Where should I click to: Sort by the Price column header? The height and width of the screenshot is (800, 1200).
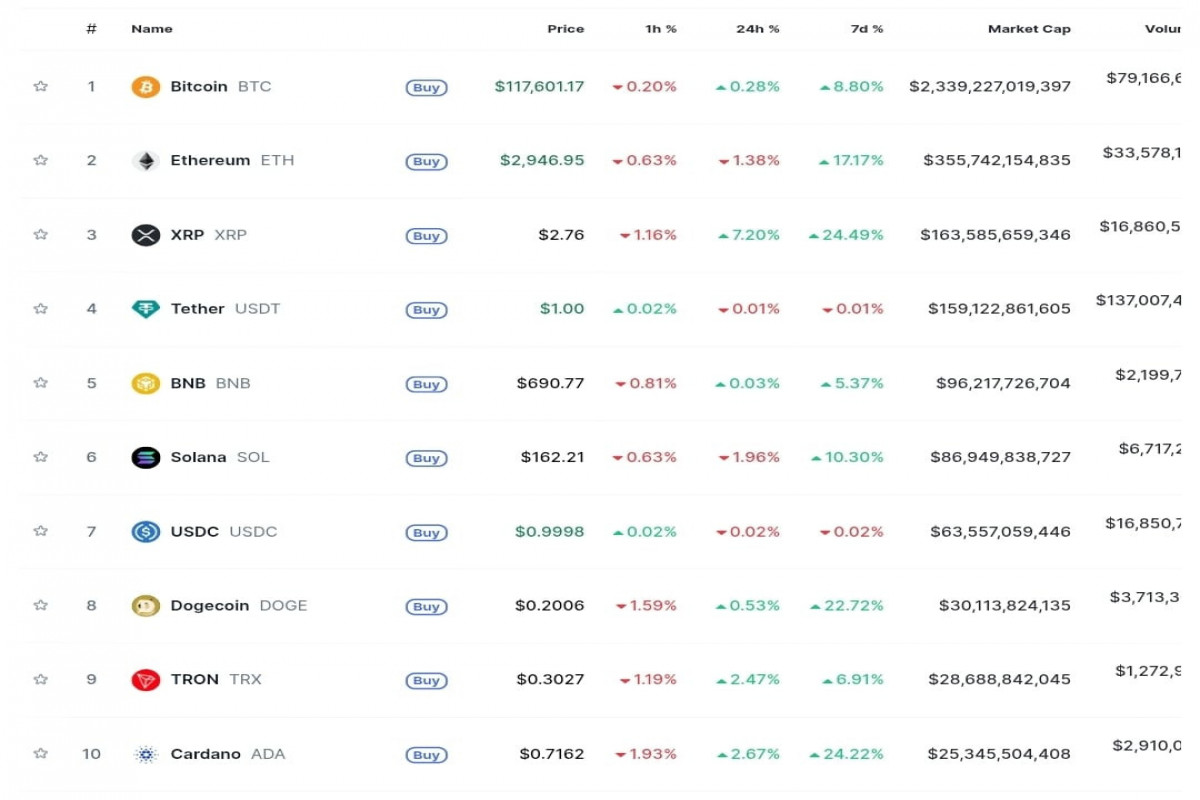tap(565, 29)
